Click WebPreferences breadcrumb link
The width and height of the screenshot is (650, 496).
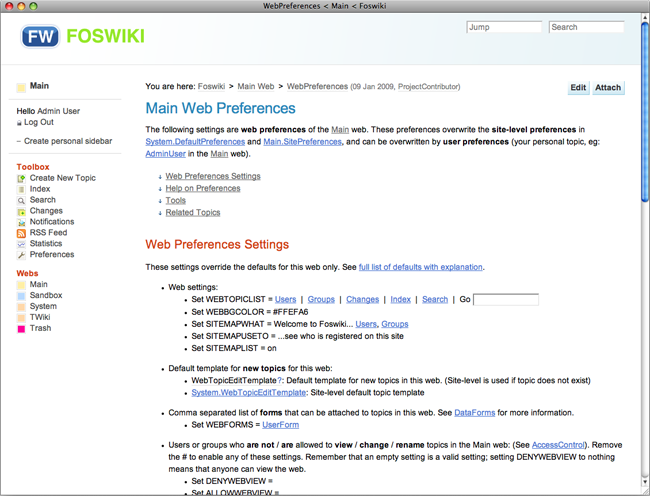(317, 86)
